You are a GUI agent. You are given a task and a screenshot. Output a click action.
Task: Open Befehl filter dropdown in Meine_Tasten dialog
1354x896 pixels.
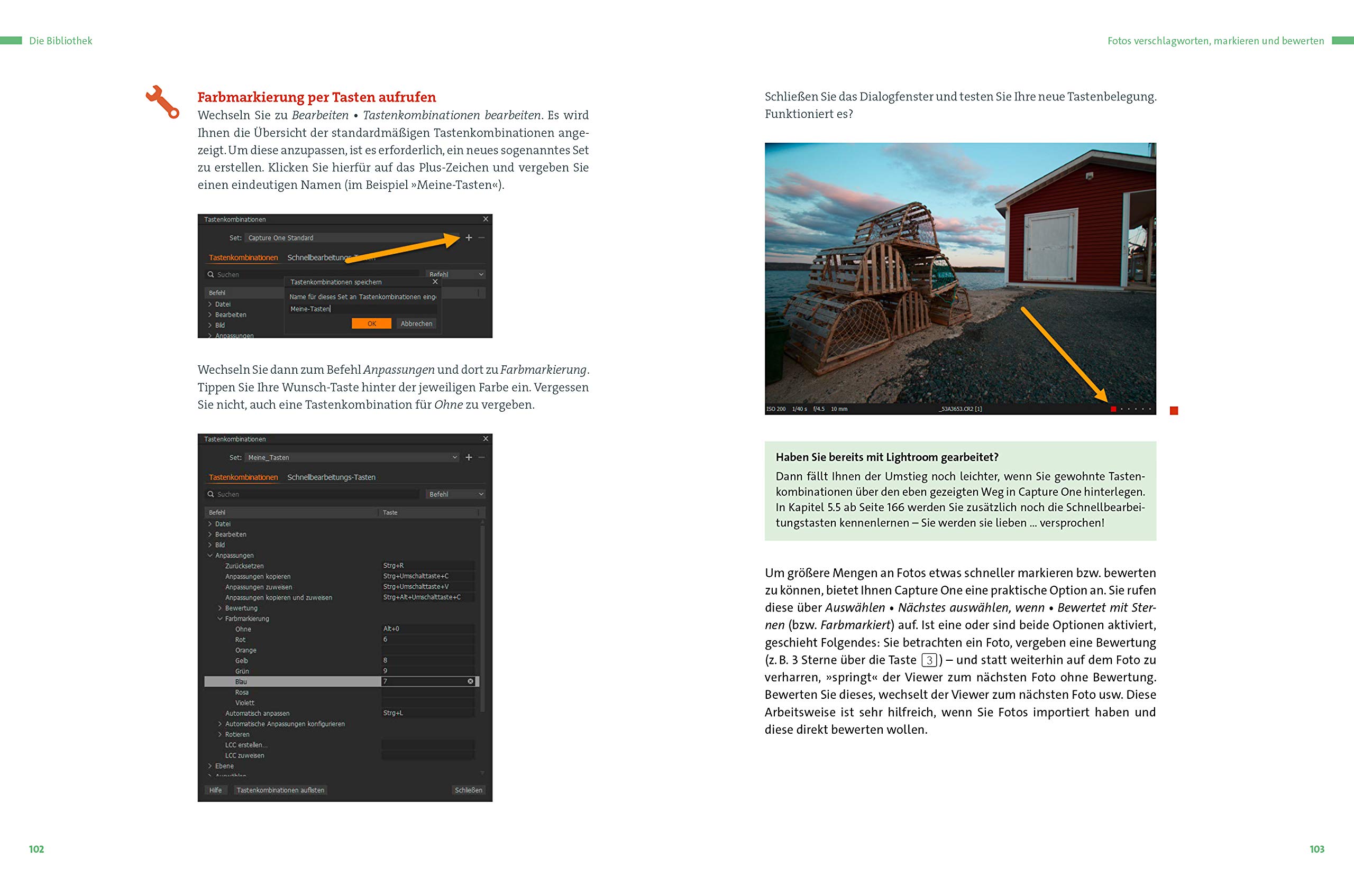point(455,494)
